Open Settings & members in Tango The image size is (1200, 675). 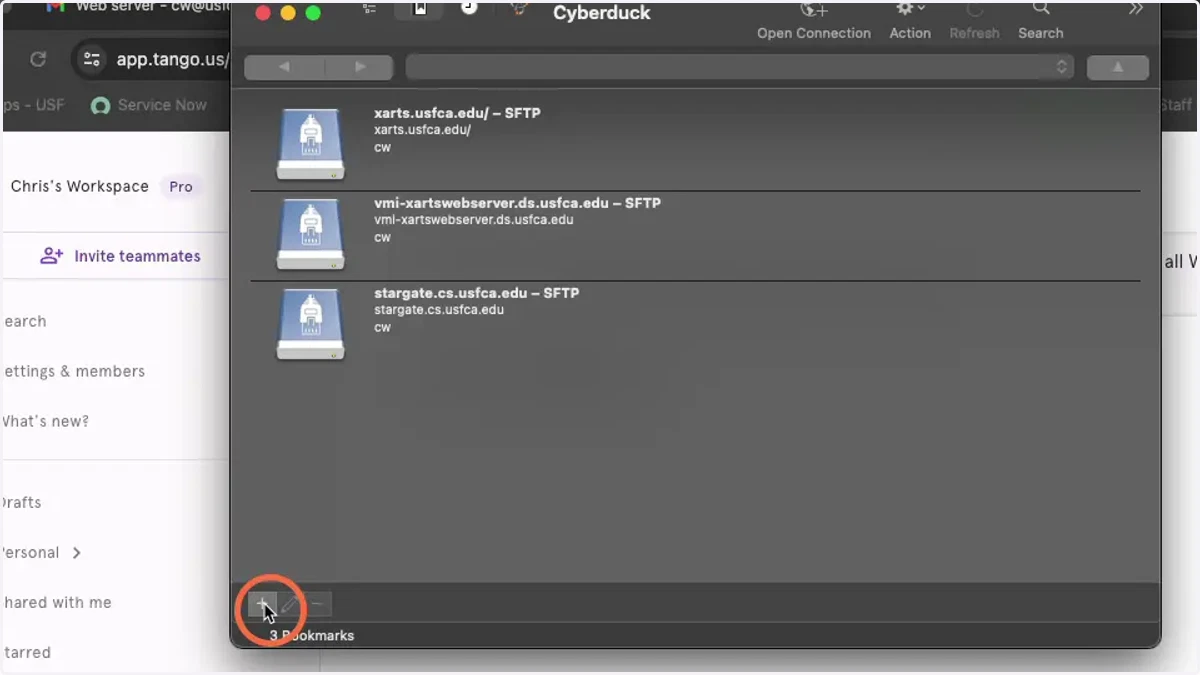point(74,371)
